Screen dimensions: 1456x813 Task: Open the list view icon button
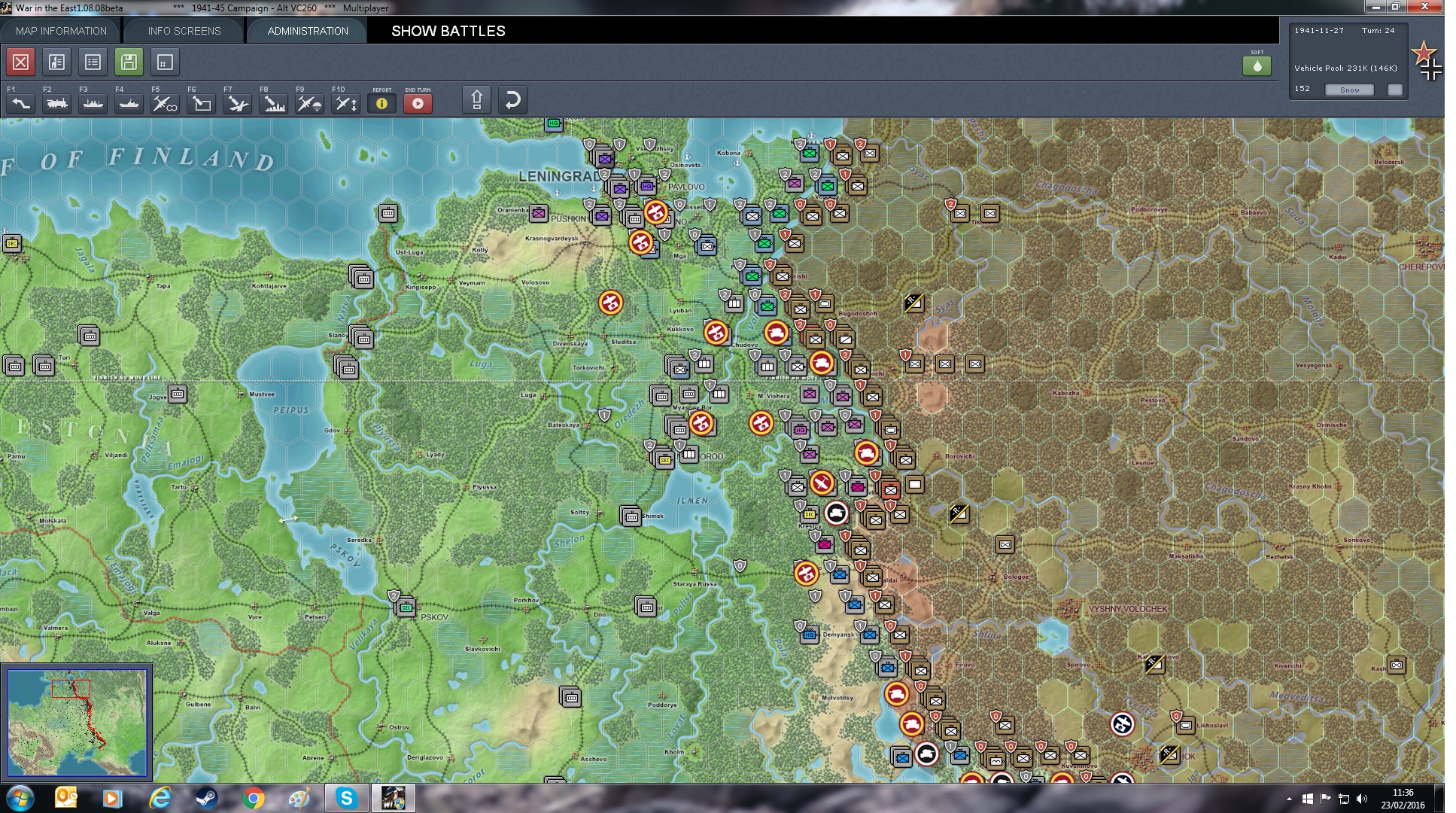[x=93, y=62]
